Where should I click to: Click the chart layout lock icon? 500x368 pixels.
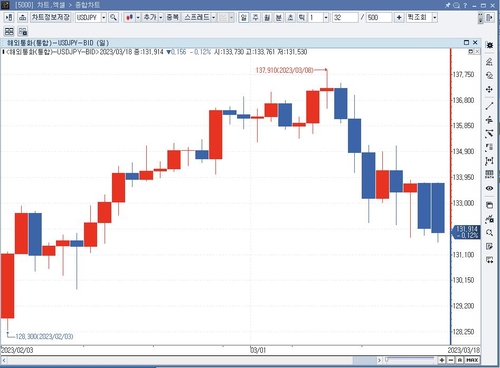pyautogui.click(x=23, y=32)
